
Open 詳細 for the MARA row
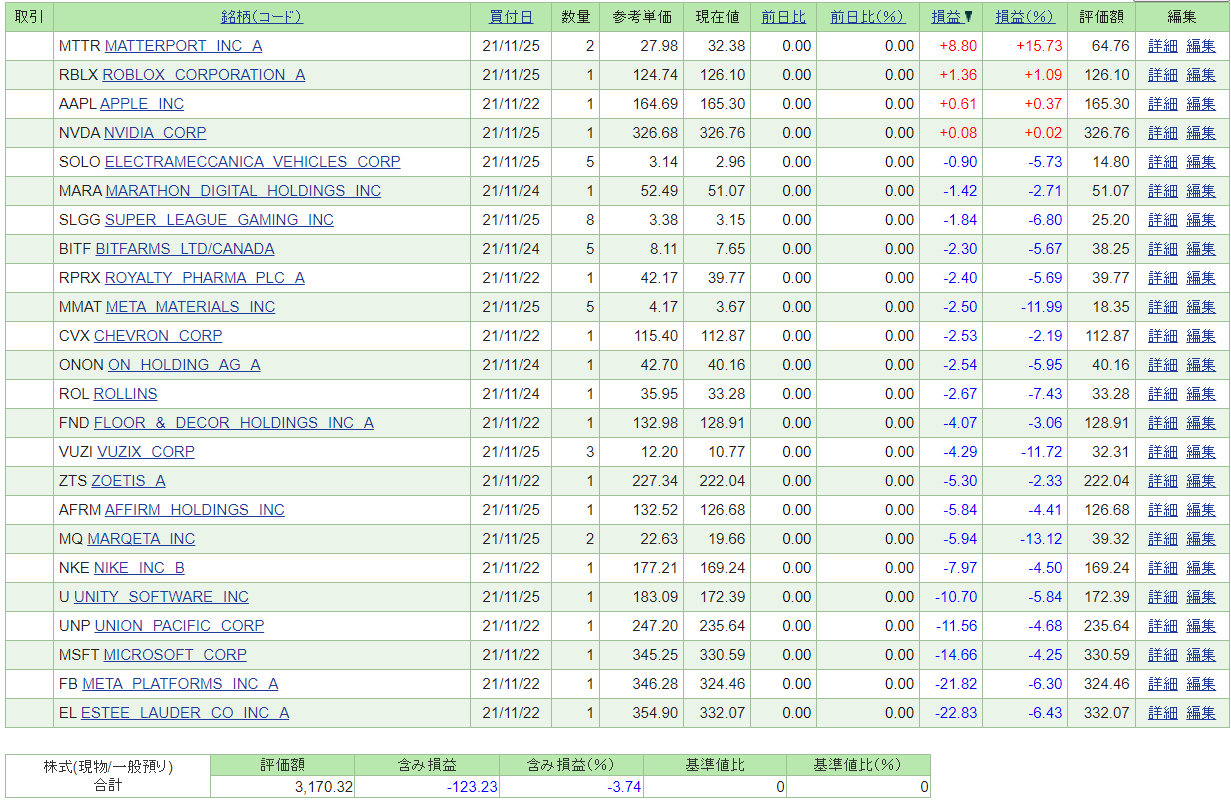1163,191
